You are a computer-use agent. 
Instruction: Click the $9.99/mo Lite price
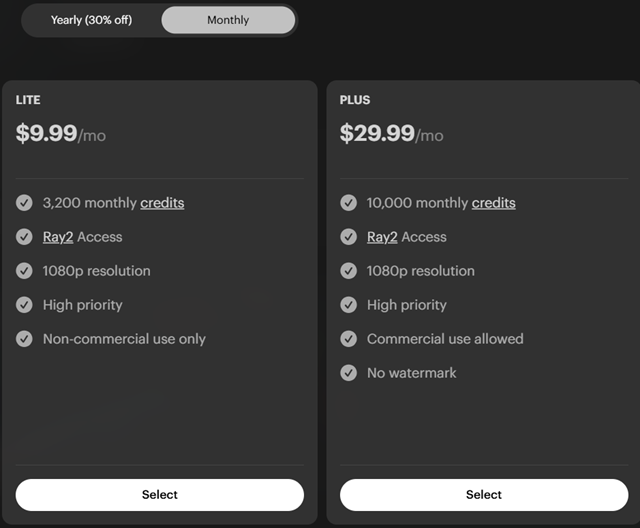pyautogui.click(x=60, y=134)
